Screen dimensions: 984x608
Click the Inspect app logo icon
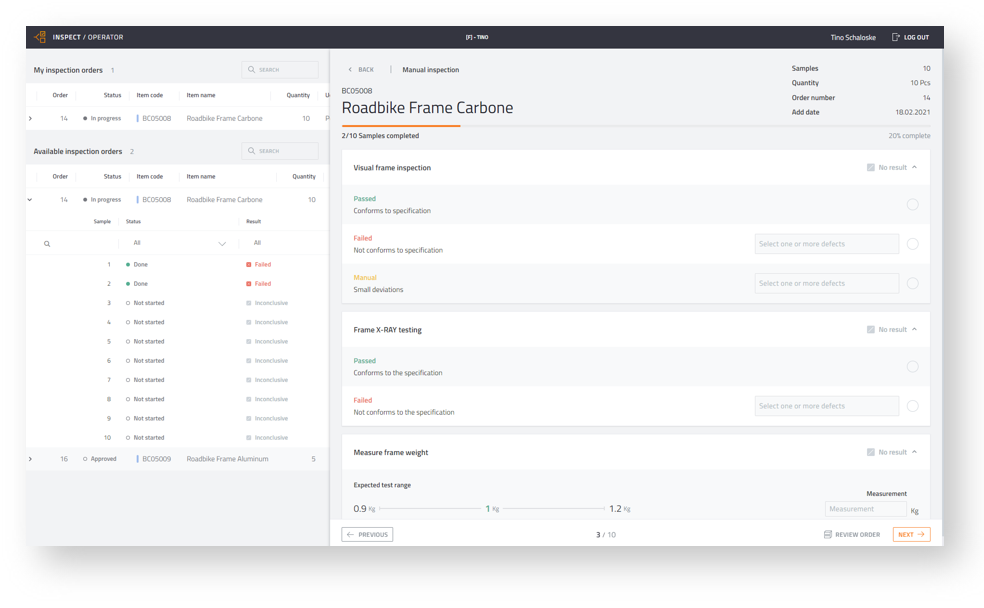[x=40, y=37]
